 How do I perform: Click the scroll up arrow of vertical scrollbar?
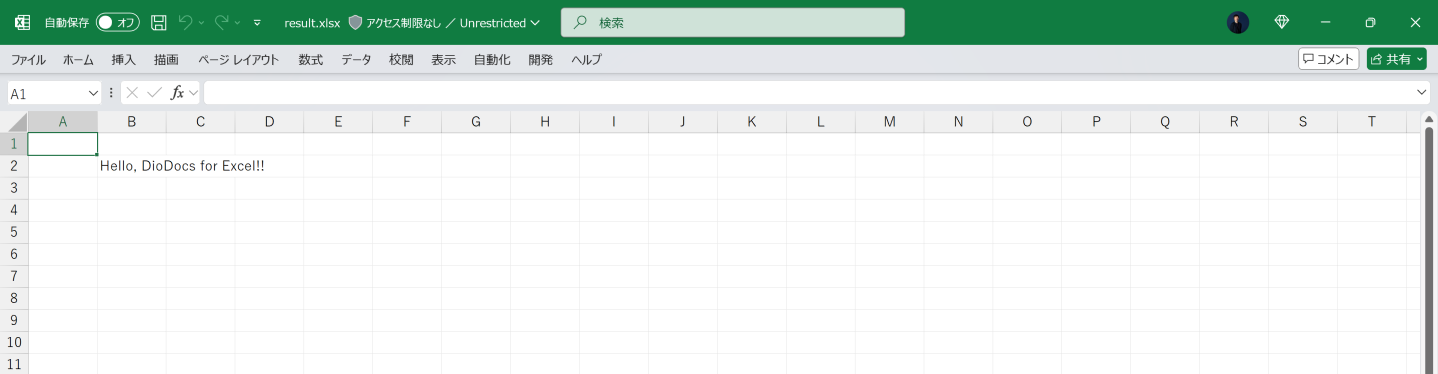1429,119
